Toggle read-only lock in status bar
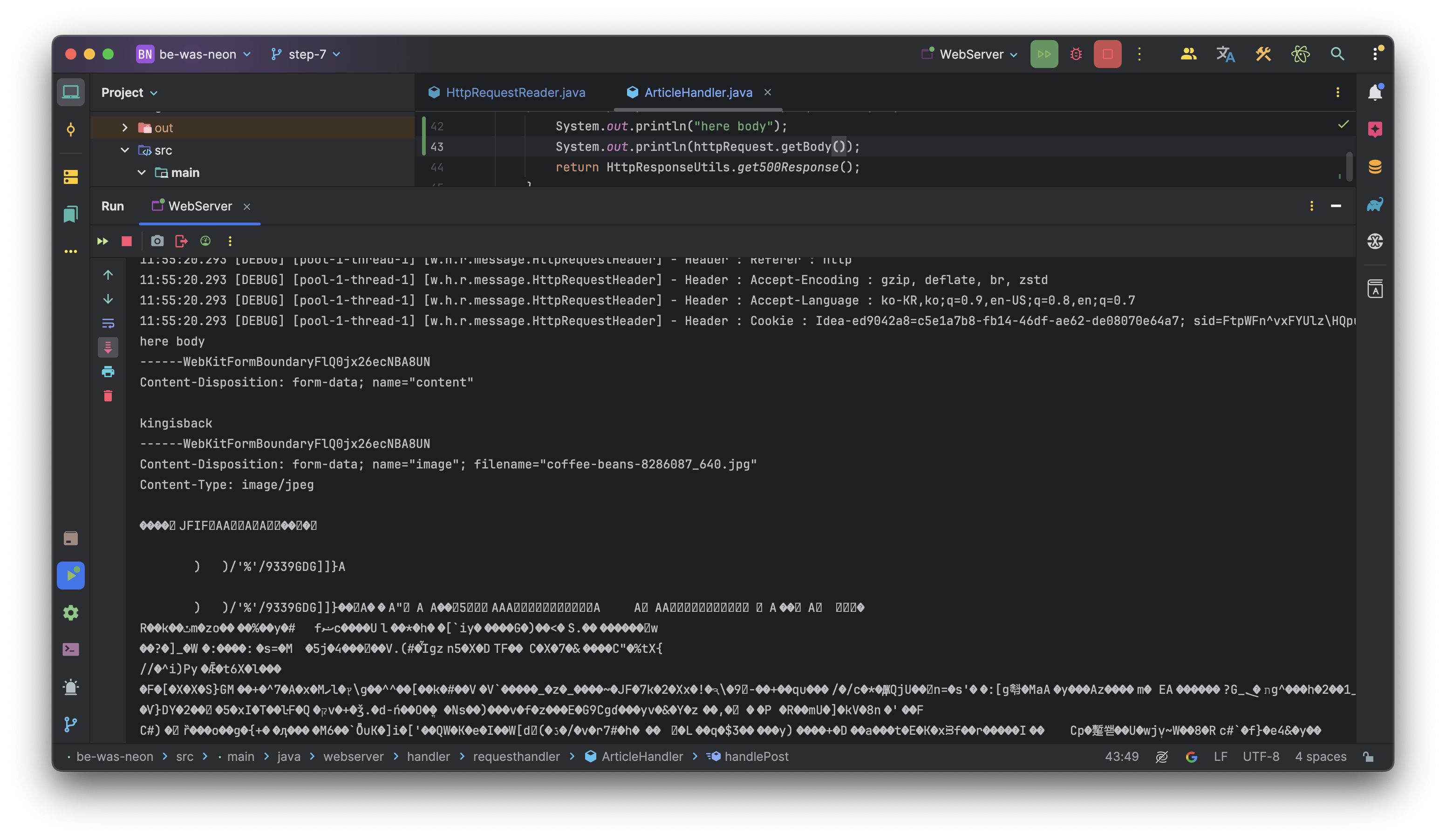The image size is (1446, 840). point(1369,756)
